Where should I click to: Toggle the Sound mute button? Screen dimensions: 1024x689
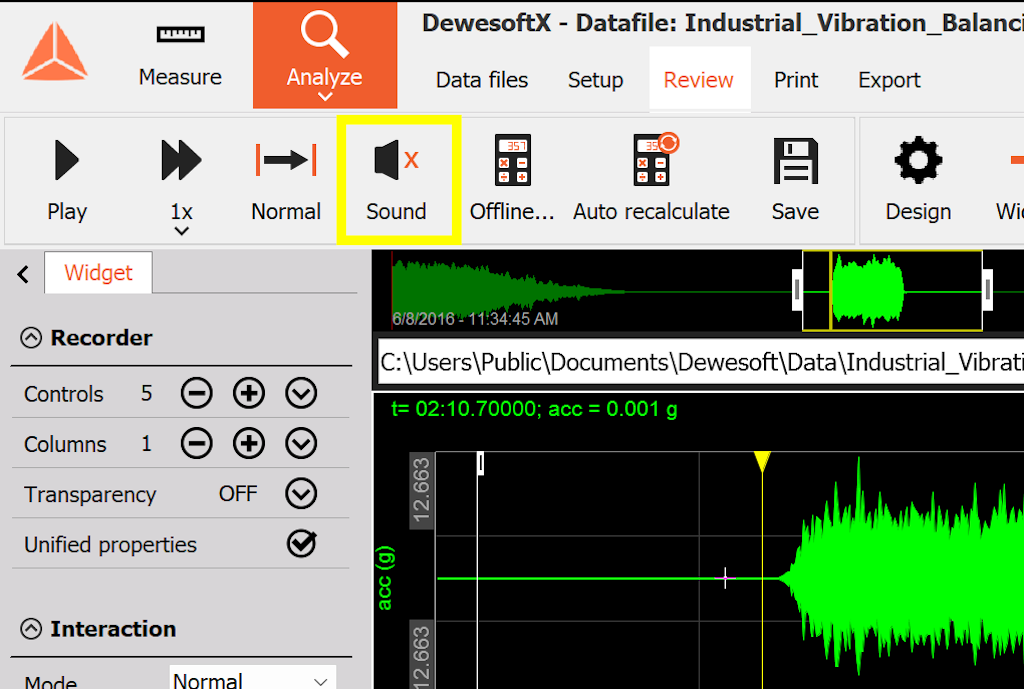[x=396, y=180]
